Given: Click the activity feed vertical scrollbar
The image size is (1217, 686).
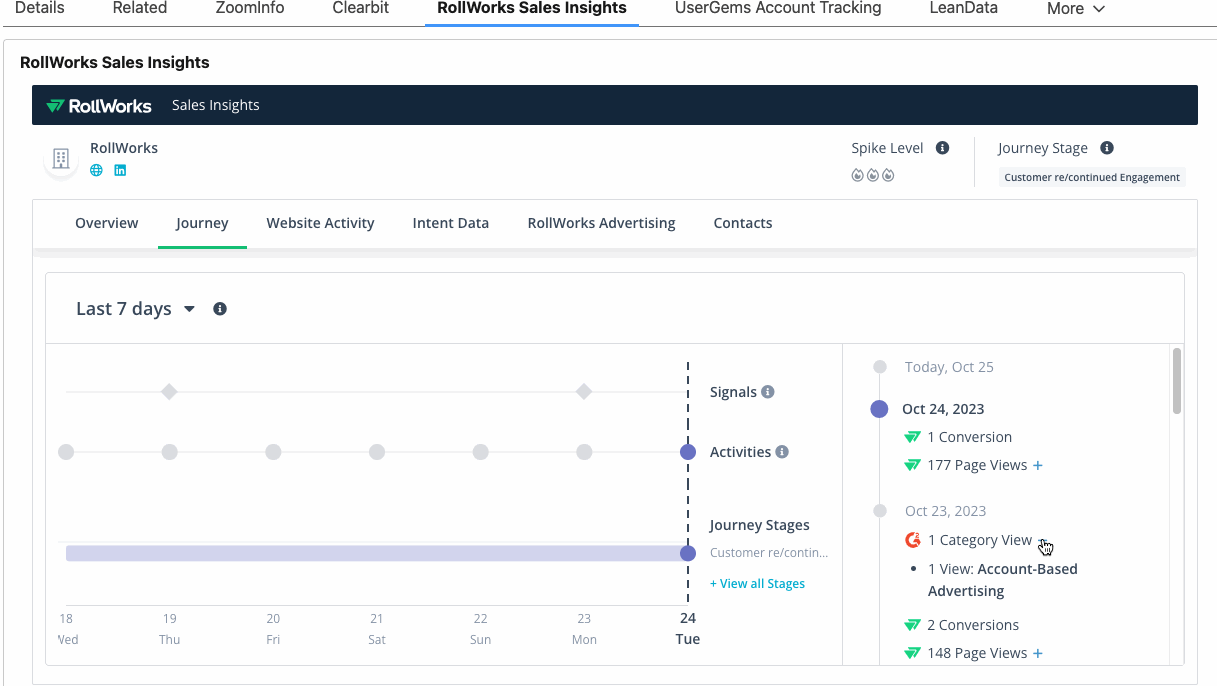Looking at the screenshot, I should point(1177,380).
